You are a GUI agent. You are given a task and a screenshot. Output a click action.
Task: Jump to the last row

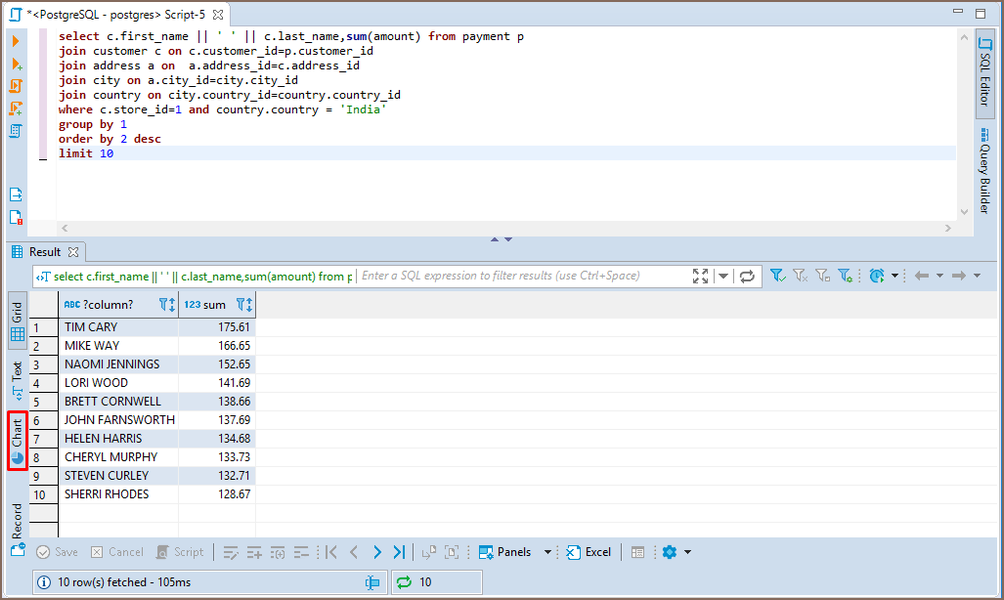[399, 552]
